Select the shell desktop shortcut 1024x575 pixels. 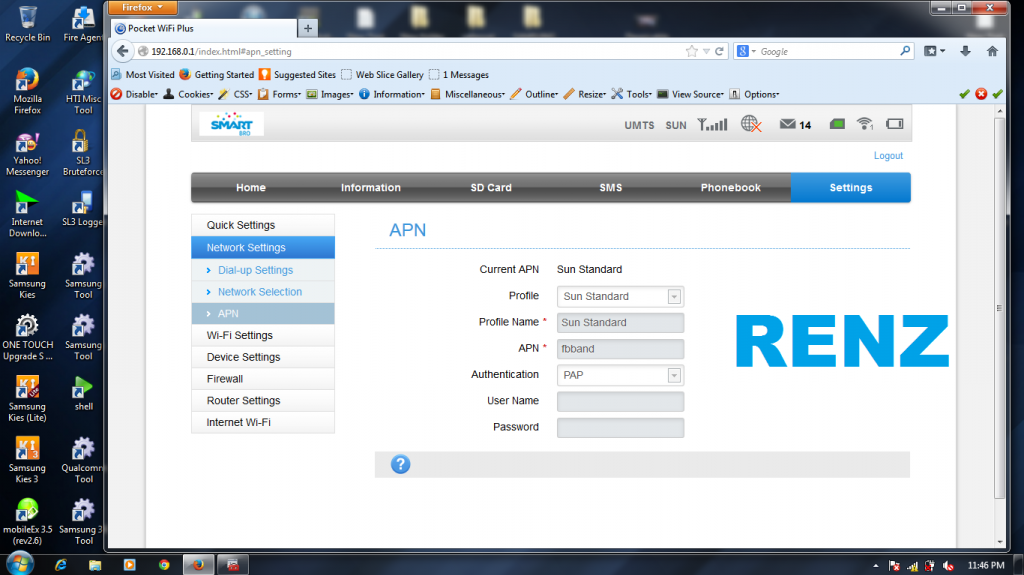[83, 393]
